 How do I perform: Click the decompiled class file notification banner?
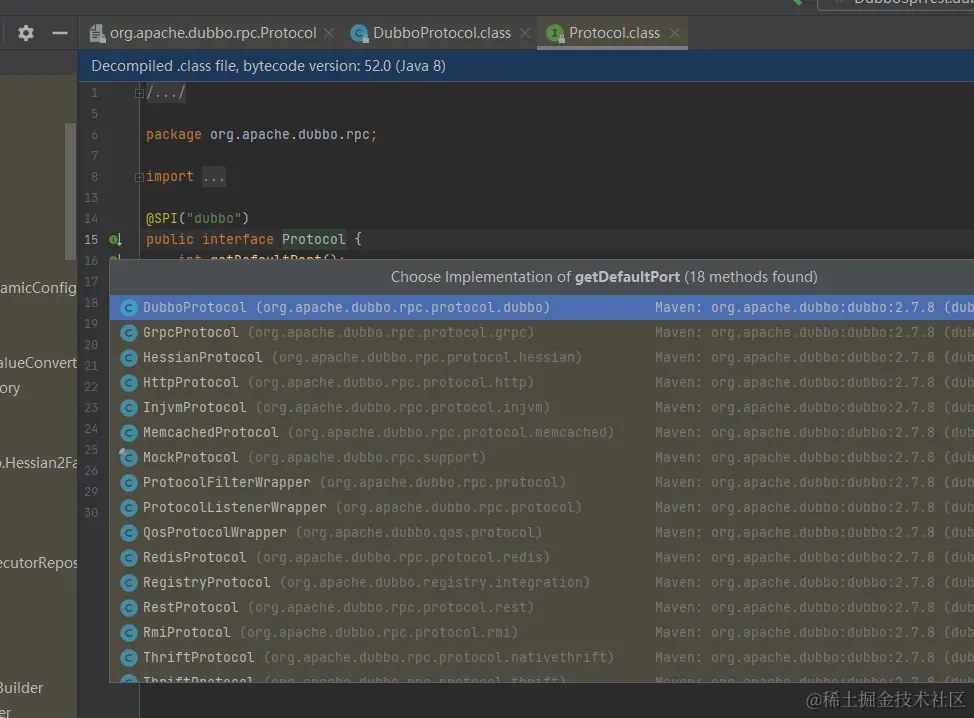pos(526,66)
